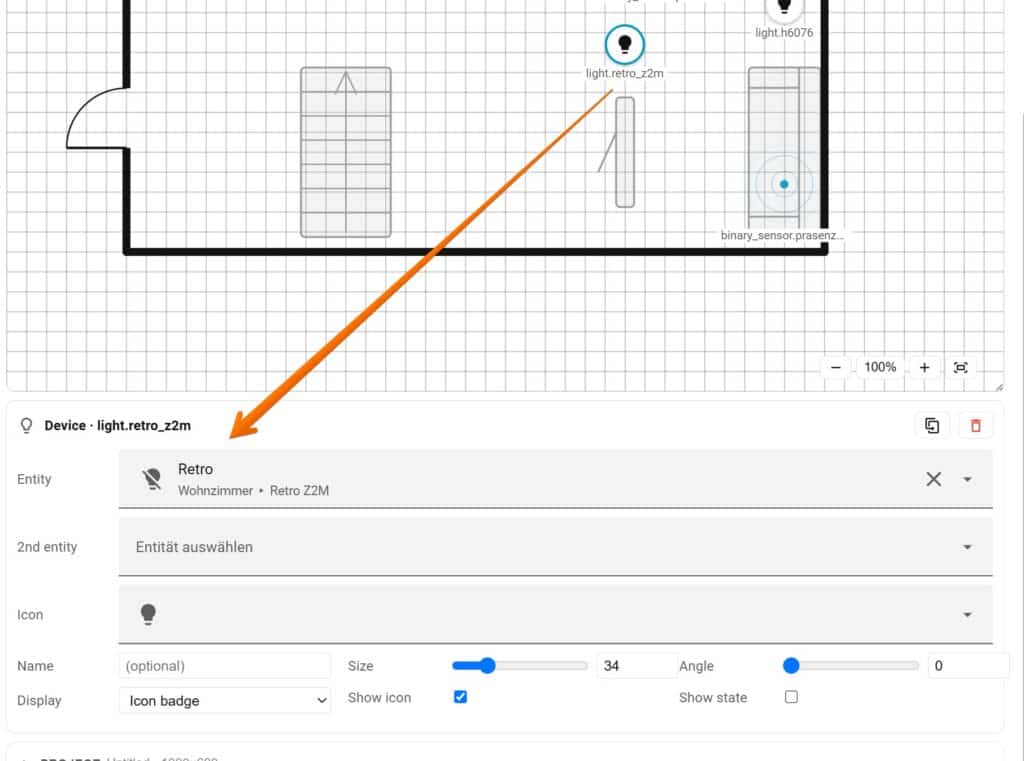1024x761 pixels.
Task: Select the light.retro_z2m bulb device on the floorplan
Action: coord(624,44)
